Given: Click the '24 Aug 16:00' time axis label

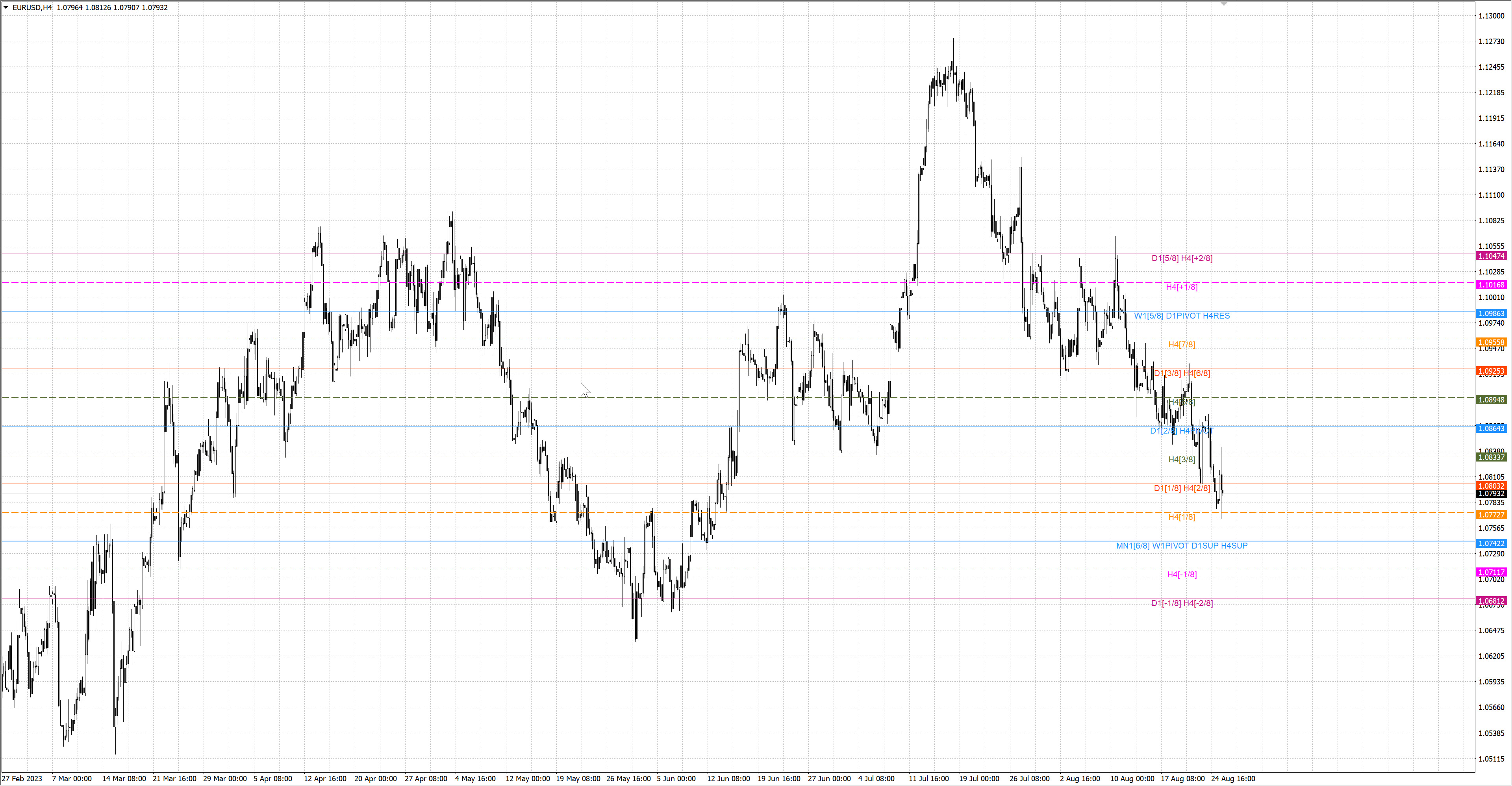Looking at the screenshot, I should coord(1233,779).
